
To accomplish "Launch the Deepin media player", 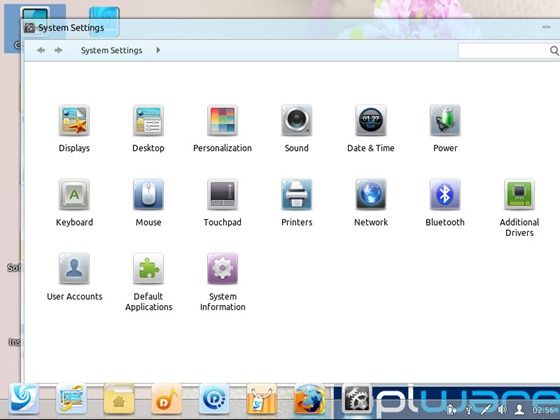I will coord(214,399).
